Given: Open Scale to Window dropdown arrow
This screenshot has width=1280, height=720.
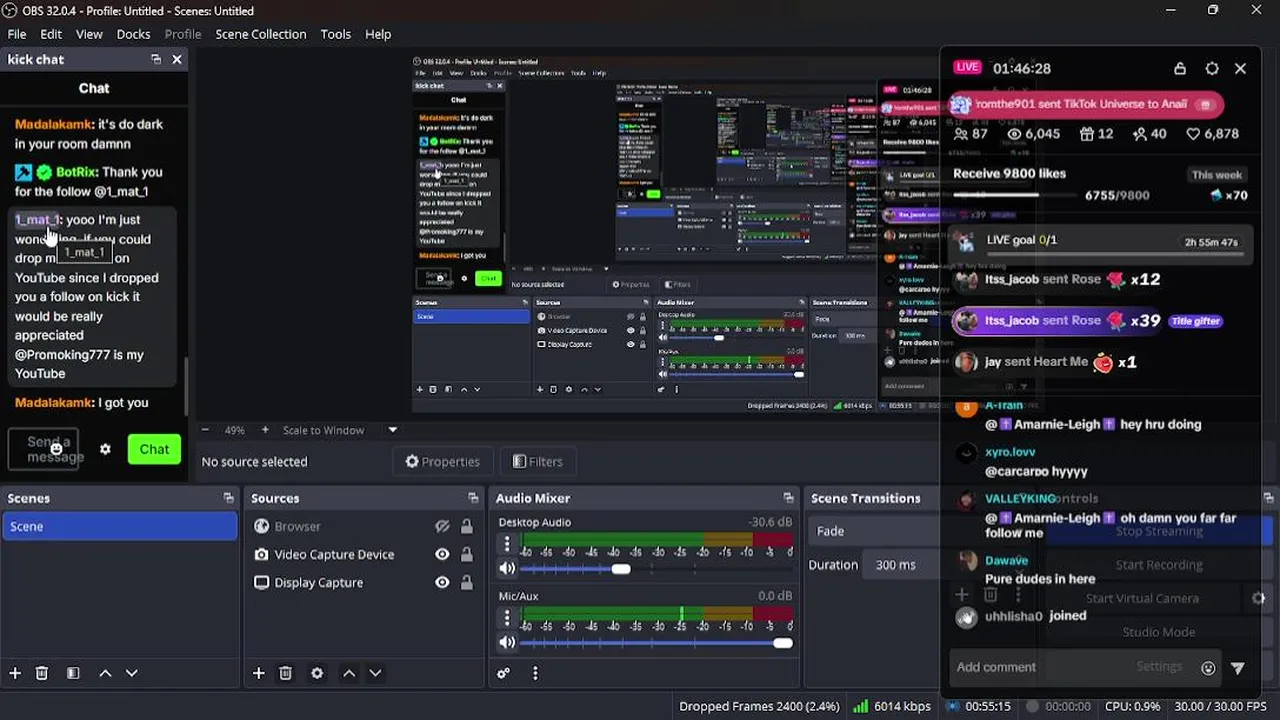Looking at the screenshot, I should point(393,430).
